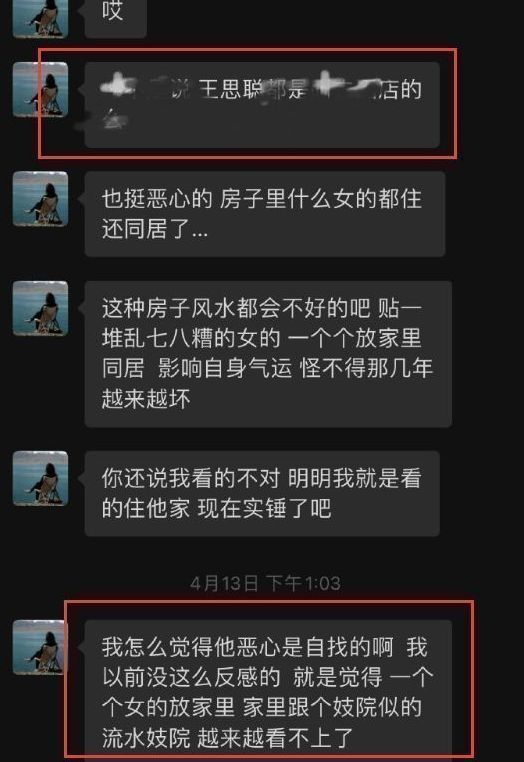Select the "现在实锤了吧" message bubble
The height and width of the screenshot is (762, 524).
(x=262, y=494)
